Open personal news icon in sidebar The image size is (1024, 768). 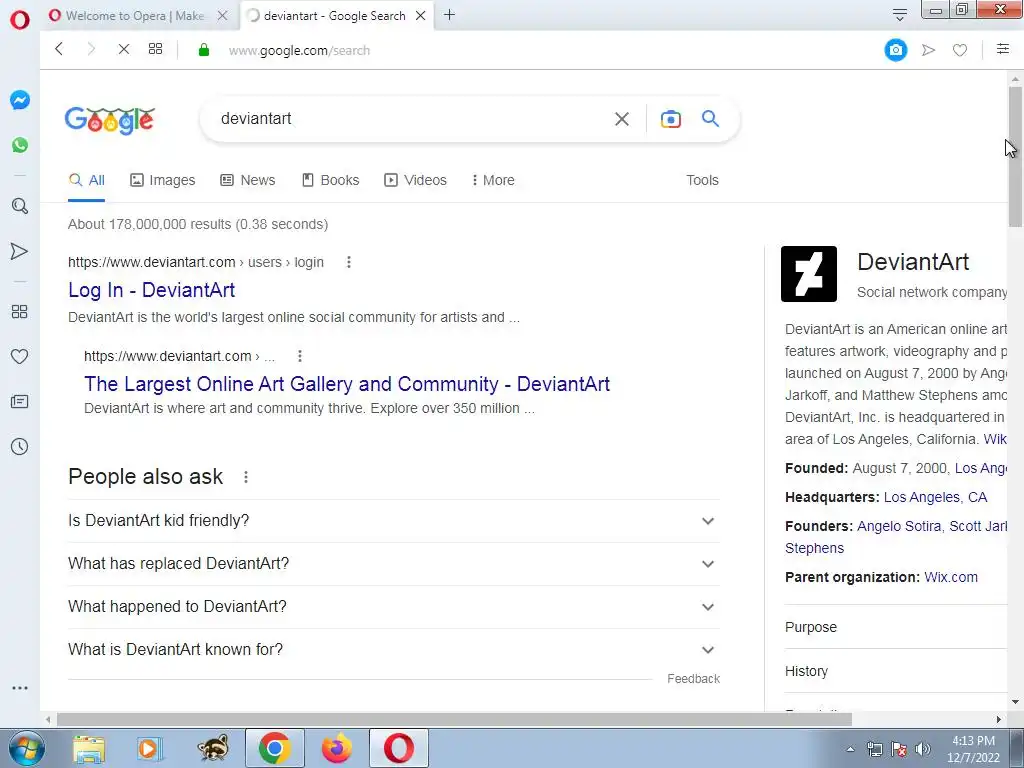pyautogui.click(x=20, y=402)
